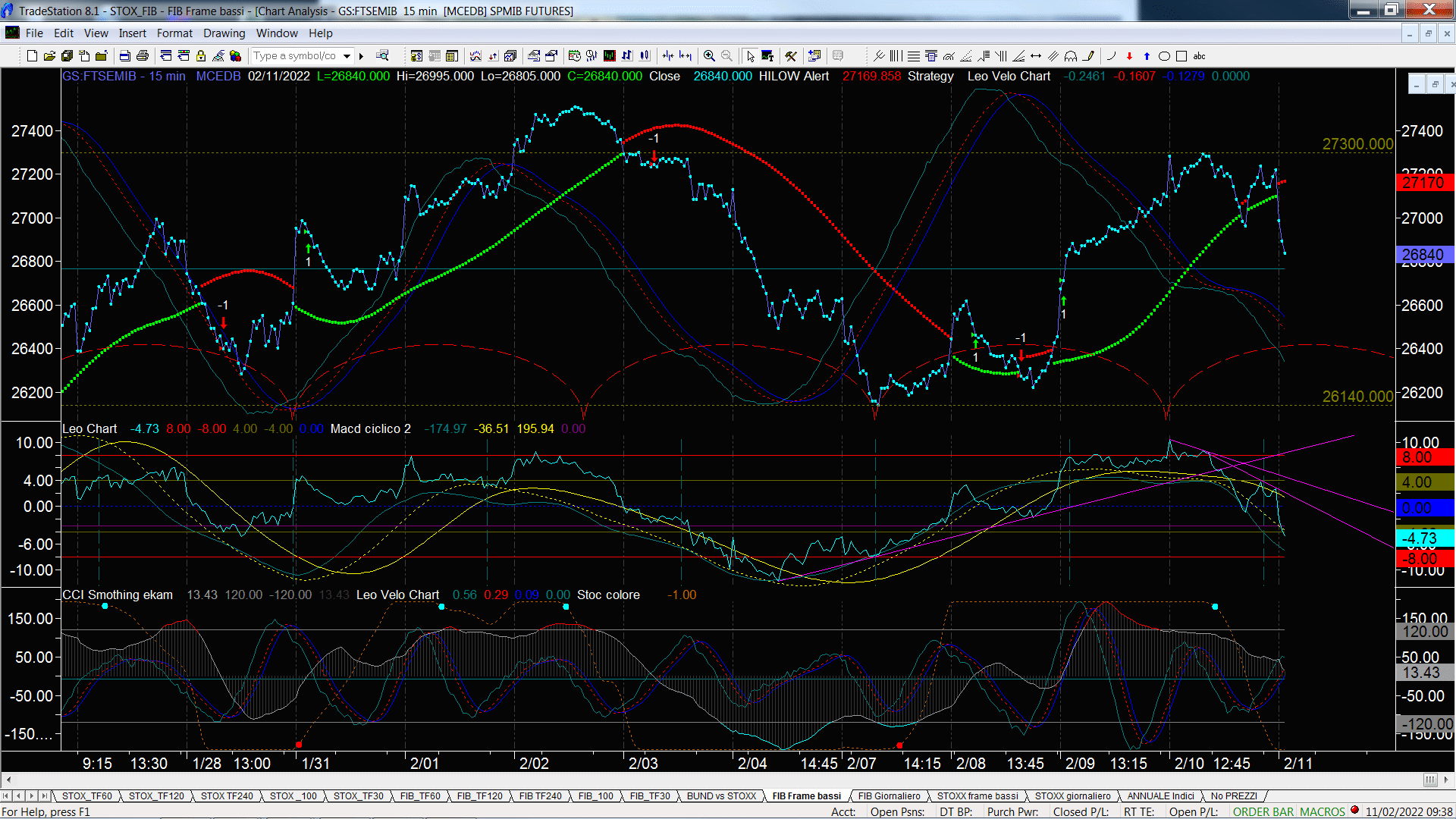Open the Insert menu
Image resolution: width=1456 pixels, height=819 pixels.
point(133,33)
